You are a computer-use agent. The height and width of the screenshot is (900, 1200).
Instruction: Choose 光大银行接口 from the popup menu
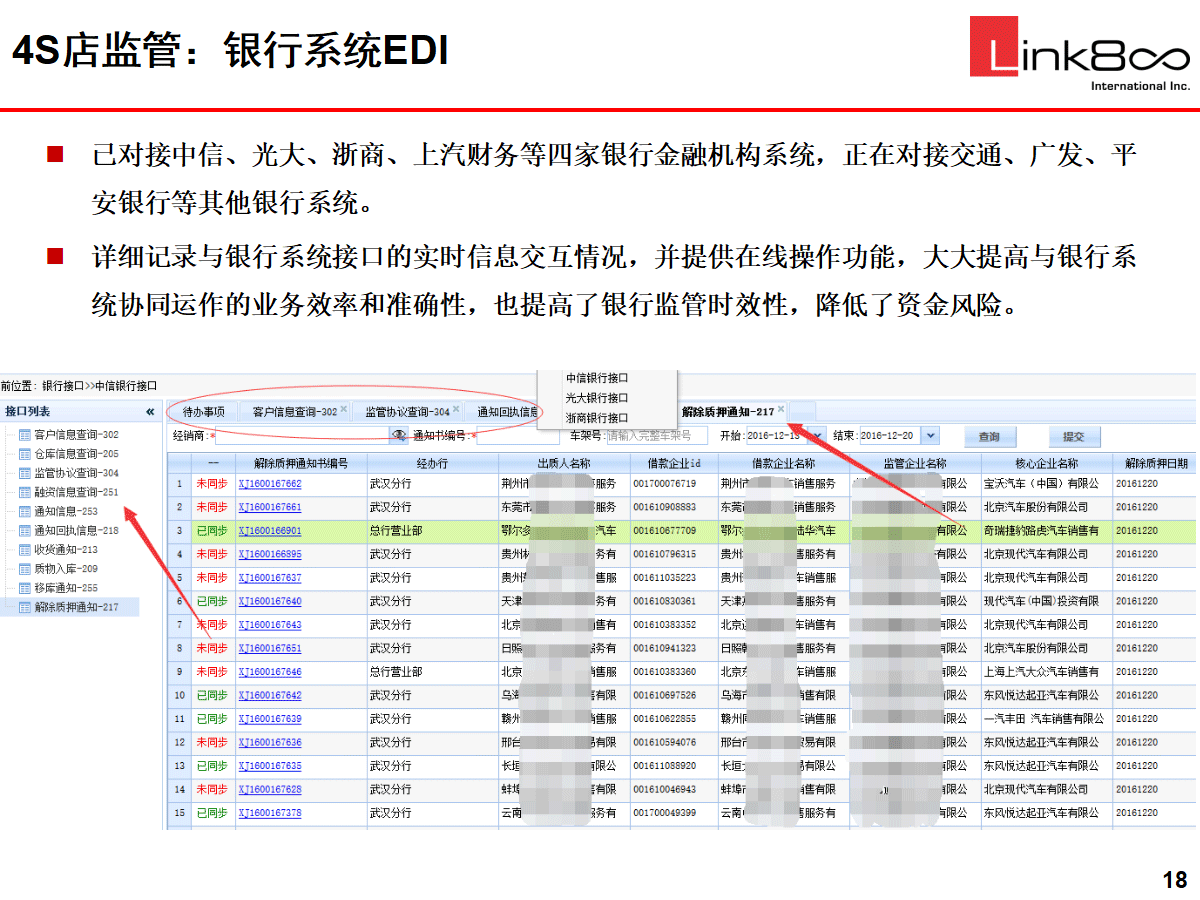coord(597,398)
